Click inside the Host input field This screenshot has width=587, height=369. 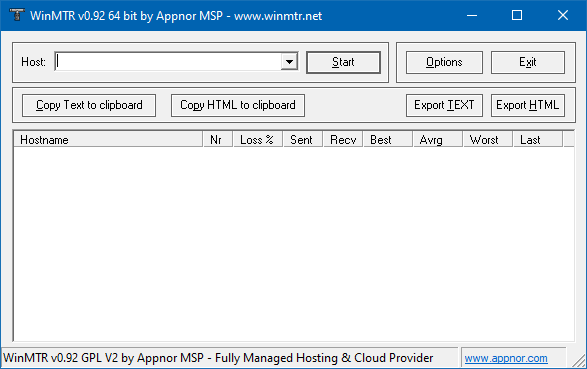[168, 62]
